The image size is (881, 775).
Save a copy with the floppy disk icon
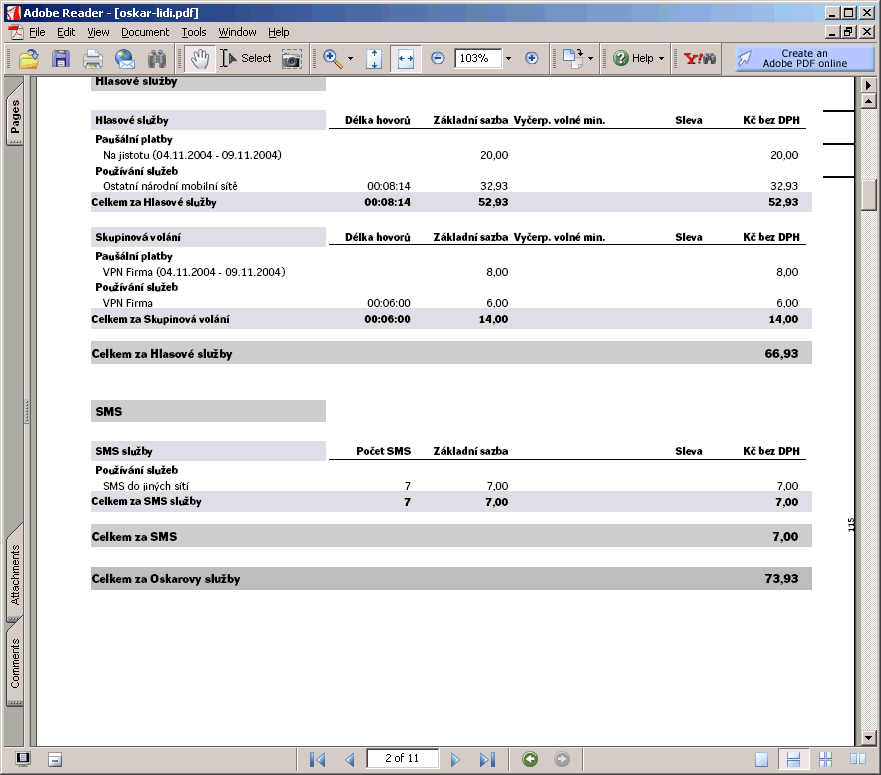pyautogui.click(x=61, y=59)
